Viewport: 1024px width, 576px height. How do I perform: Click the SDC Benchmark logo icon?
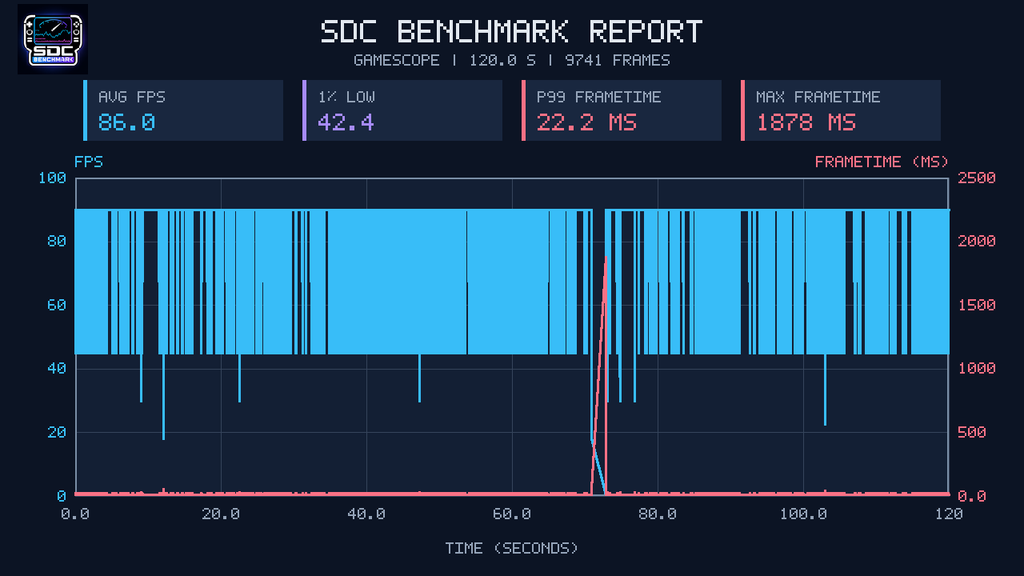pyautogui.click(x=53, y=40)
